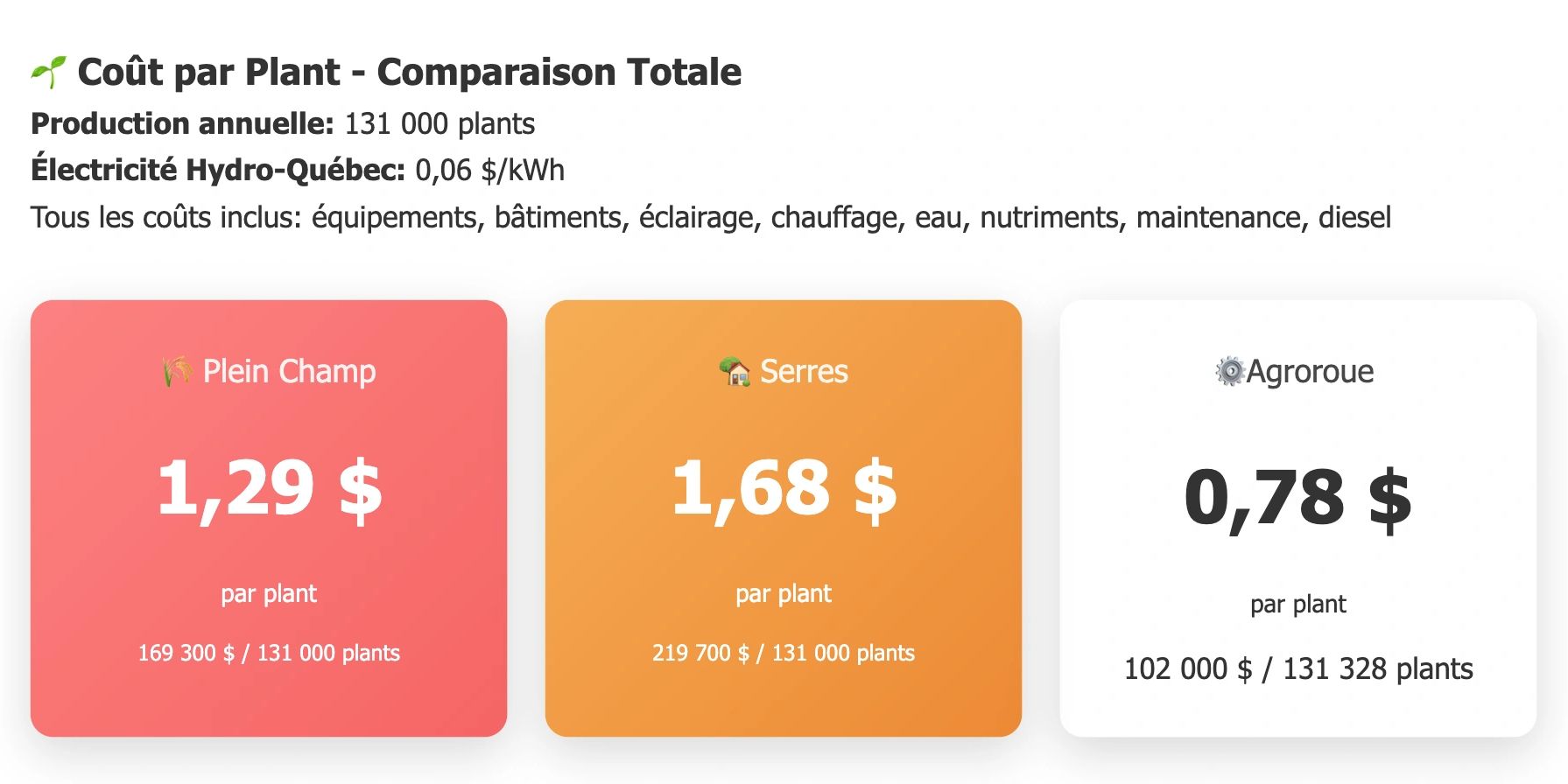This screenshot has width=1568, height=784.
Task: Click 'par plant' in the Plein Champ card
Action: pyautogui.click(x=269, y=594)
